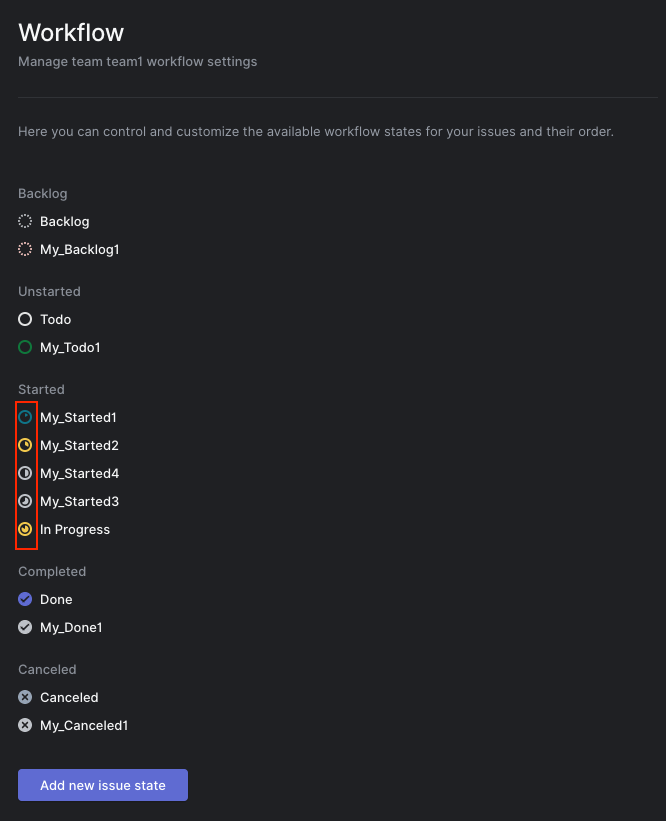Click the yellow My_Started2 progress icon
The width and height of the screenshot is (666, 821).
tap(25, 445)
